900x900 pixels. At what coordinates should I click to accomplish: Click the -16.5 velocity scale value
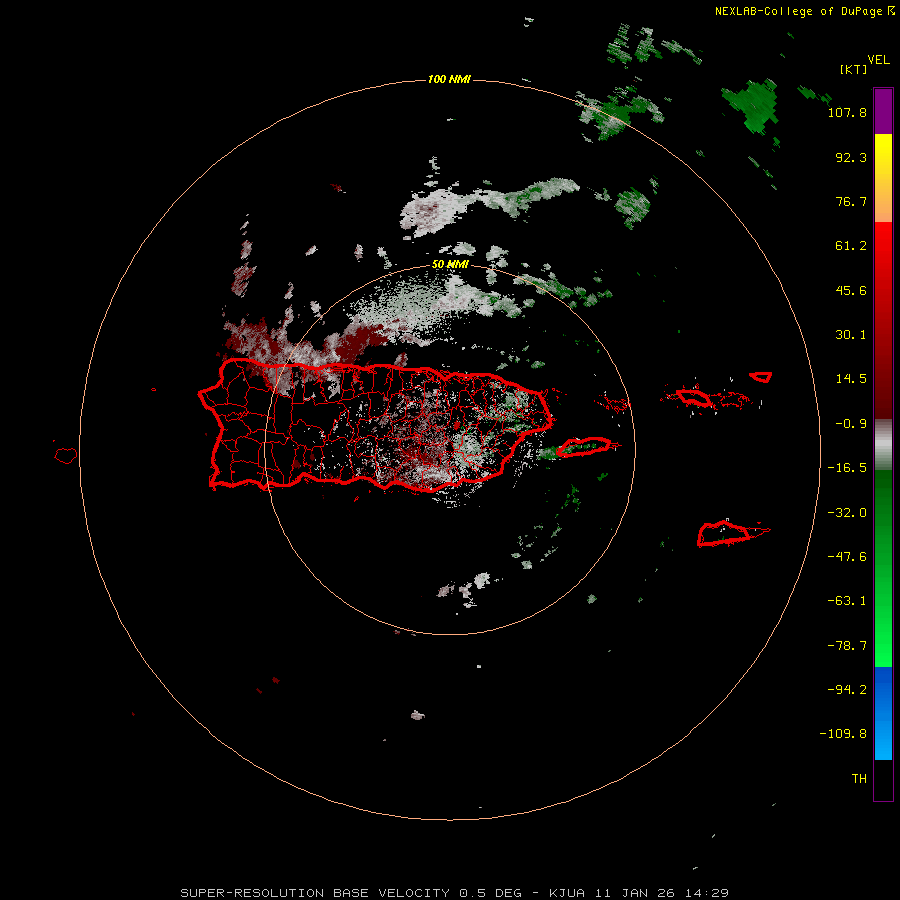tap(847, 468)
